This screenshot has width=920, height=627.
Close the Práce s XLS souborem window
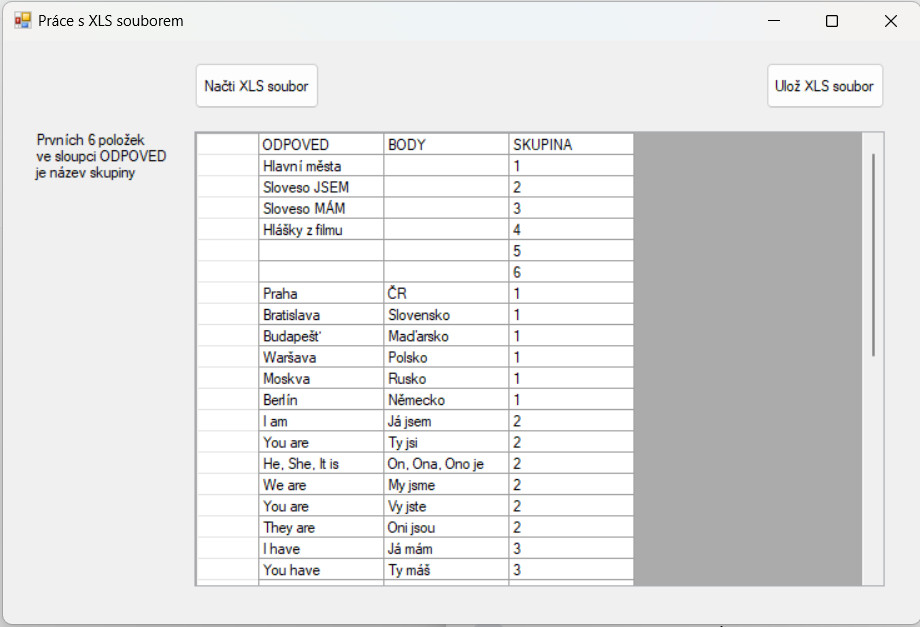[890, 21]
